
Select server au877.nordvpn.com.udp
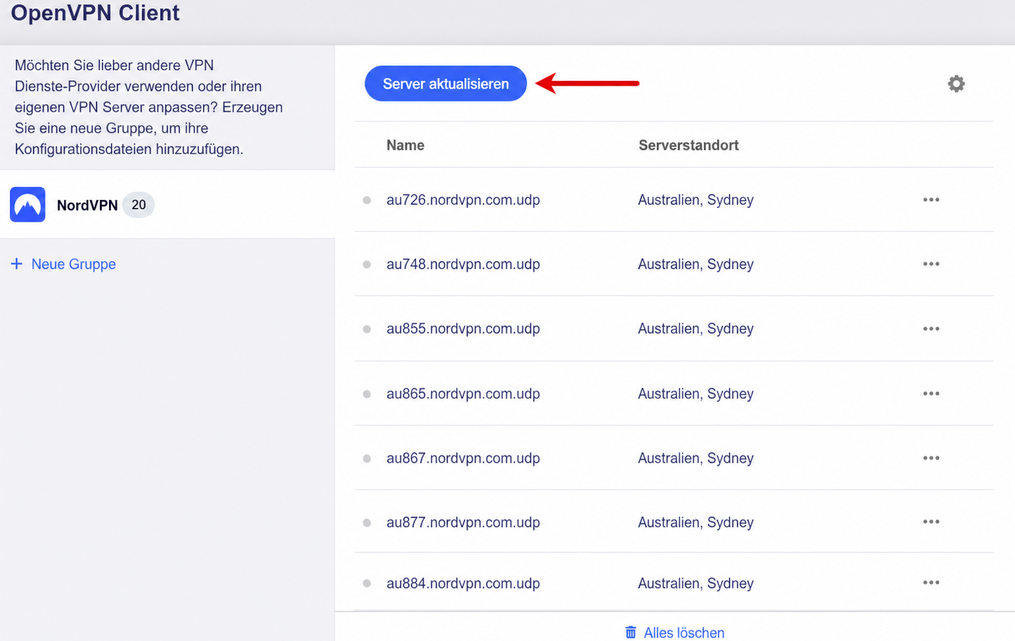[x=463, y=523]
